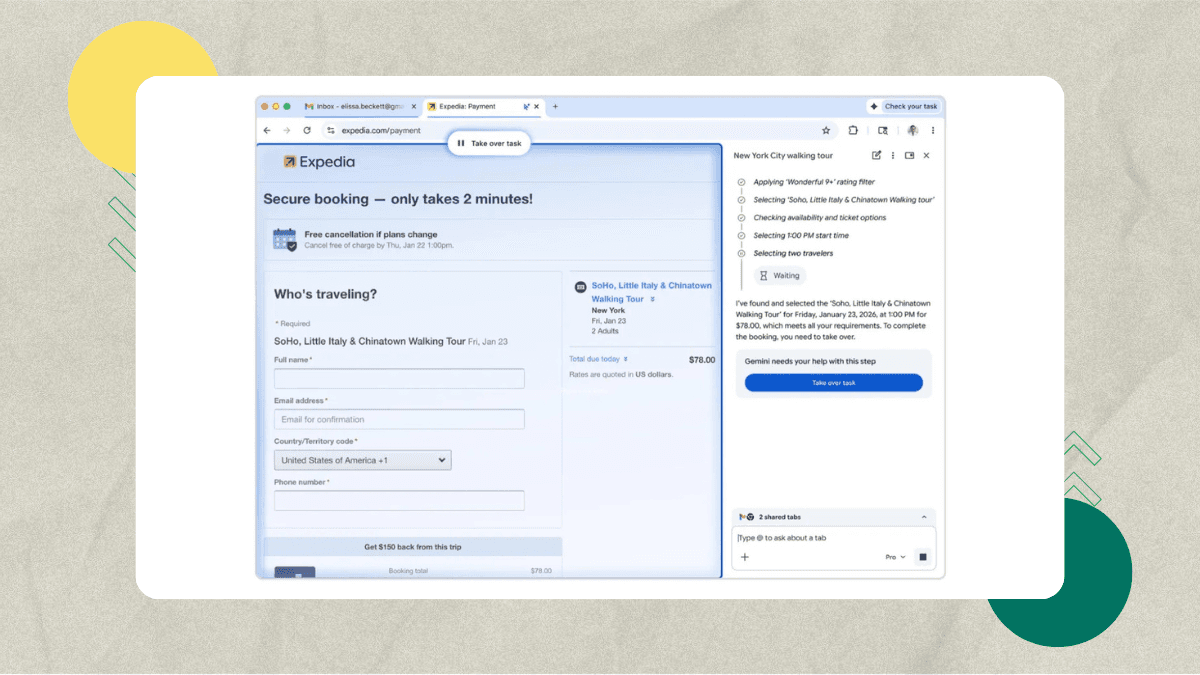1200x675 pixels.
Task: Switch to the Gmail Inbox tab
Action: pyautogui.click(x=355, y=106)
